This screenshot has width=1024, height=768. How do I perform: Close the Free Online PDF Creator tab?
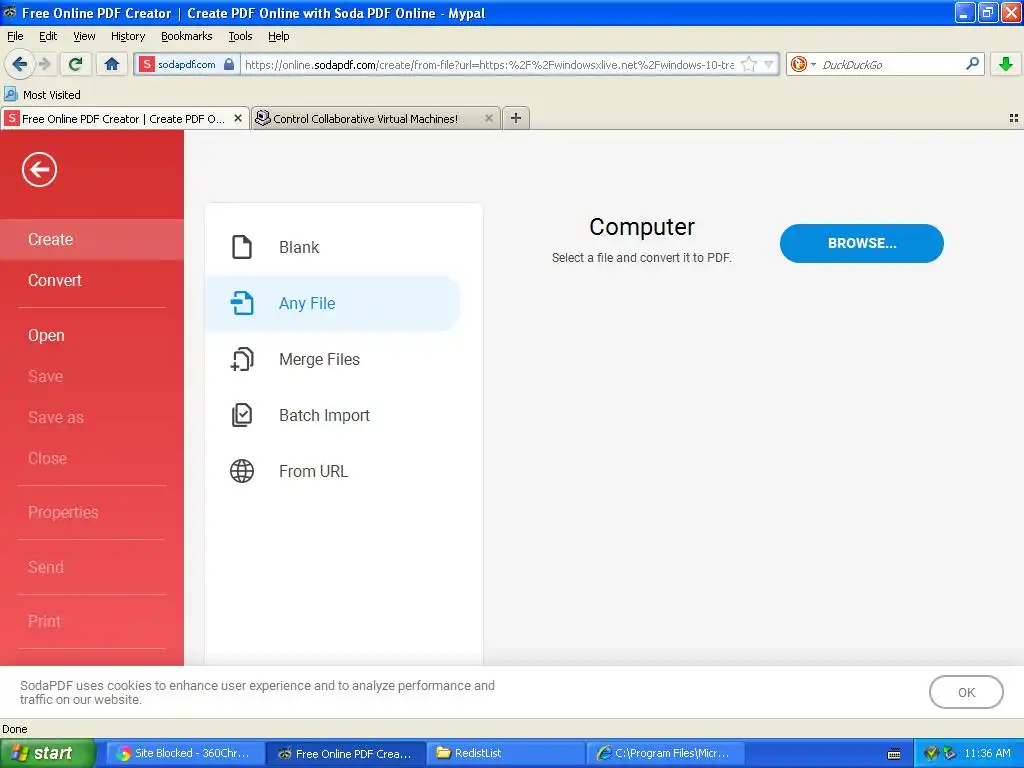coord(238,118)
